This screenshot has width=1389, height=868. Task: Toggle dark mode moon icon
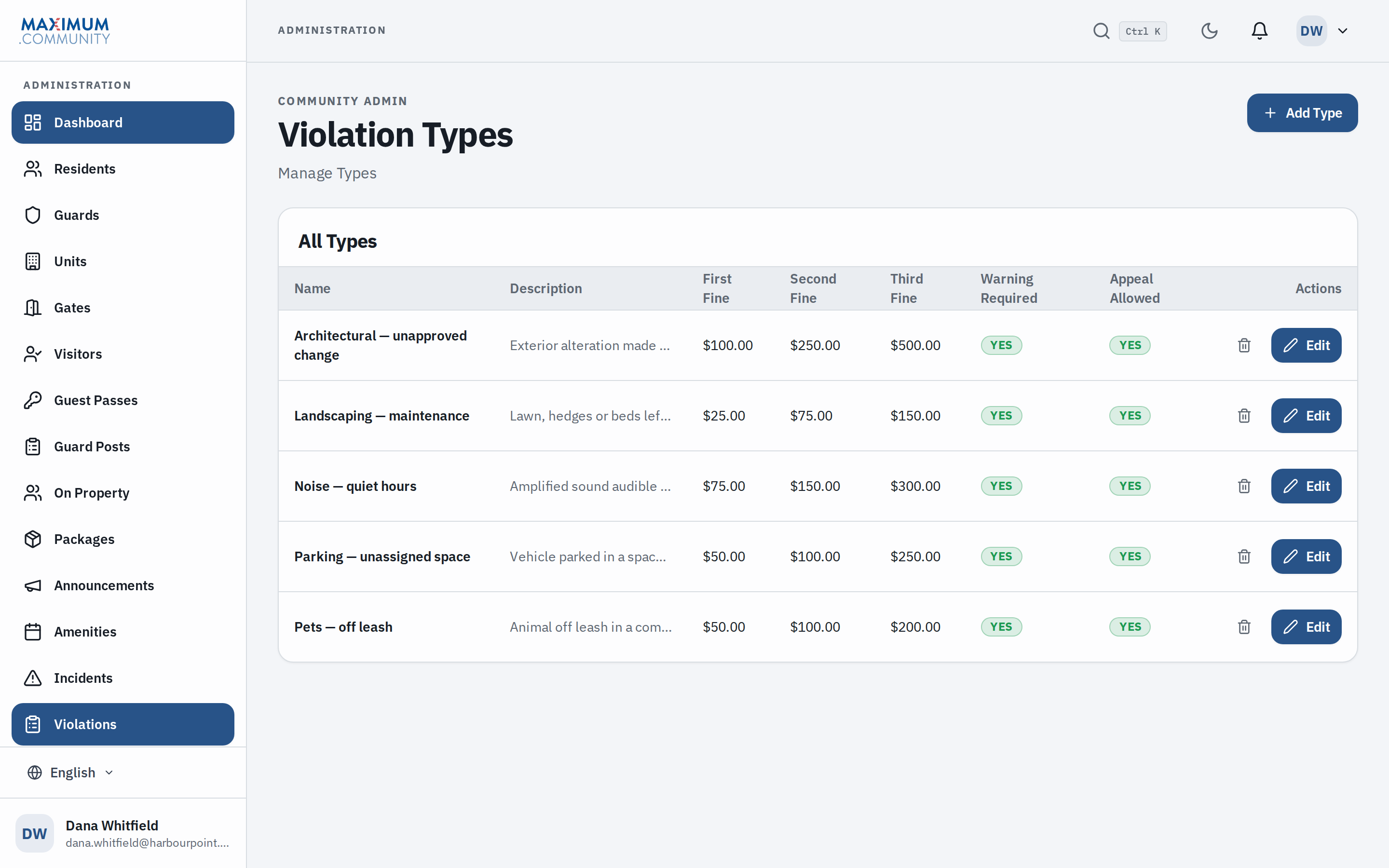click(x=1210, y=31)
